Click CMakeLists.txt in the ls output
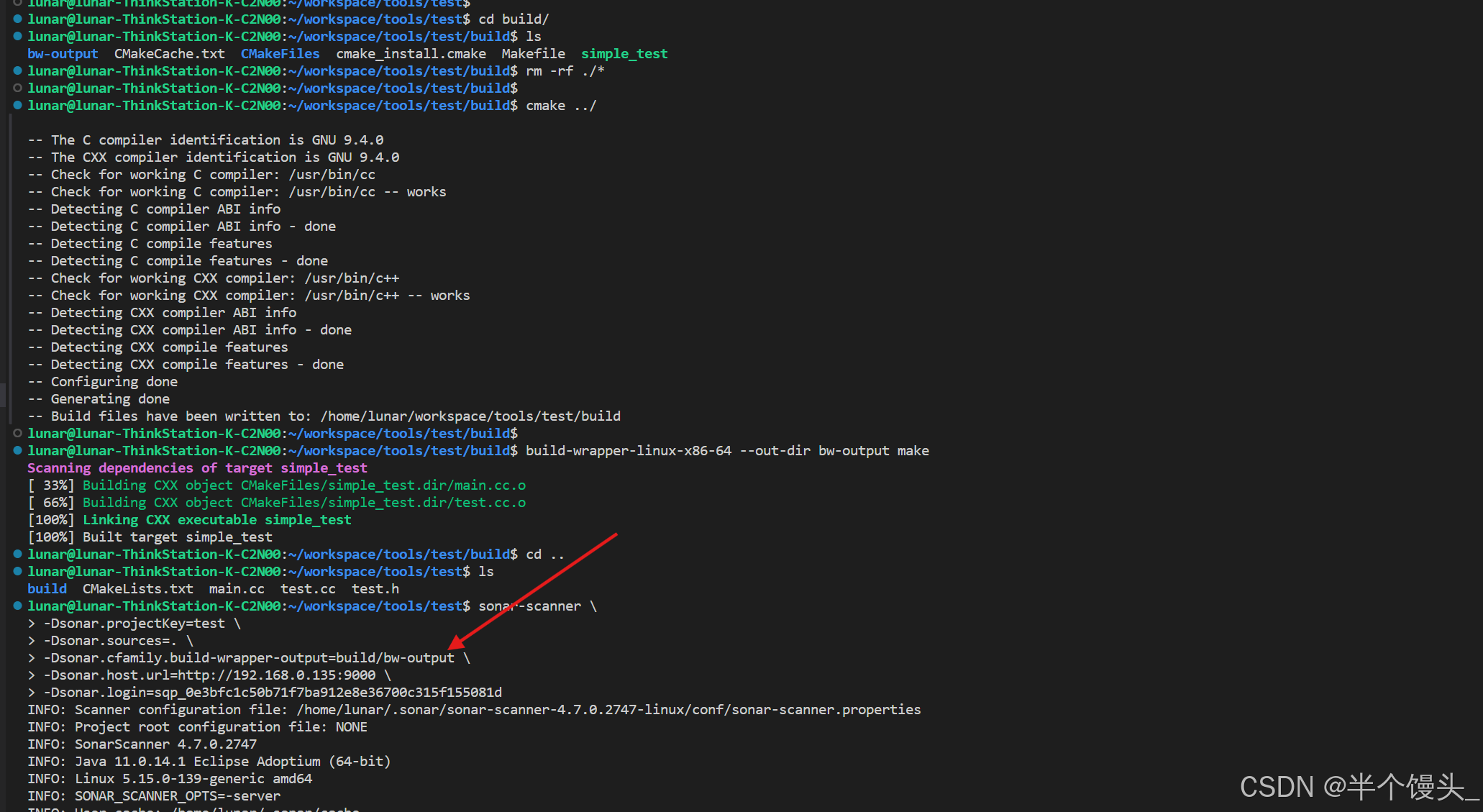The image size is (1483, 812). click(x=137, y=589)
